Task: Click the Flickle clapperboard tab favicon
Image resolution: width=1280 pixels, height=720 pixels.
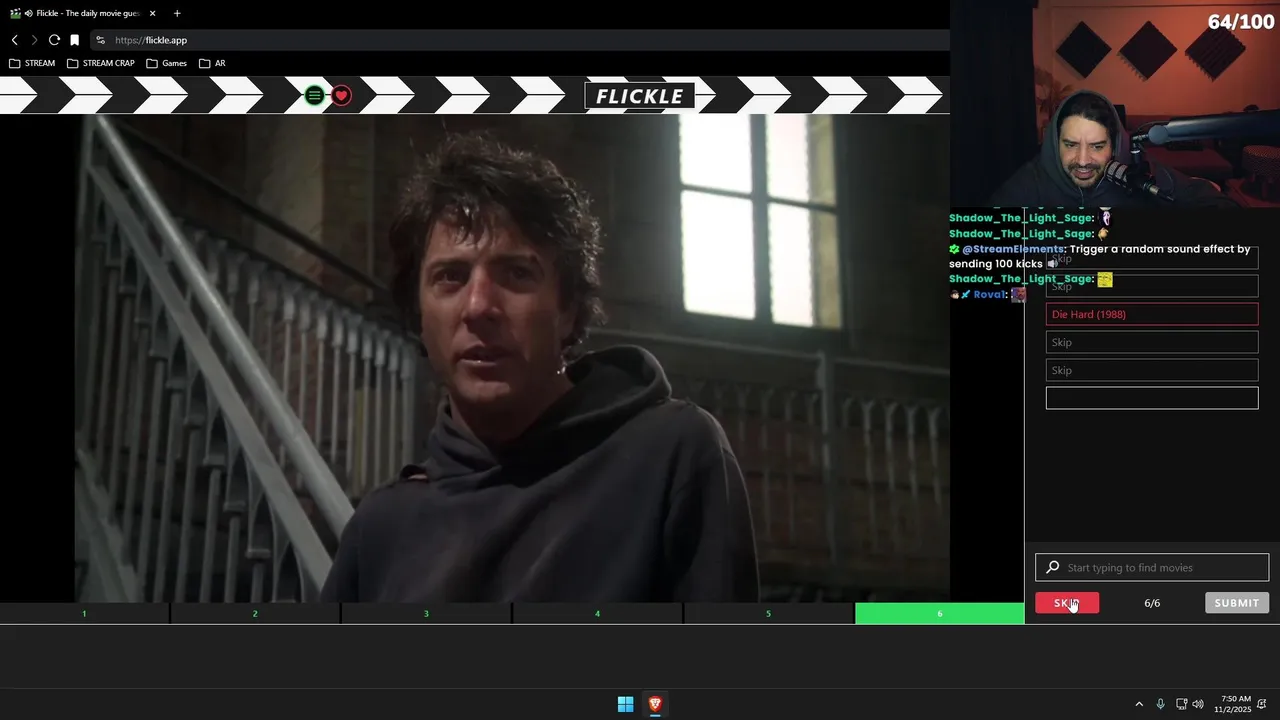Action: tap(15, 14)
